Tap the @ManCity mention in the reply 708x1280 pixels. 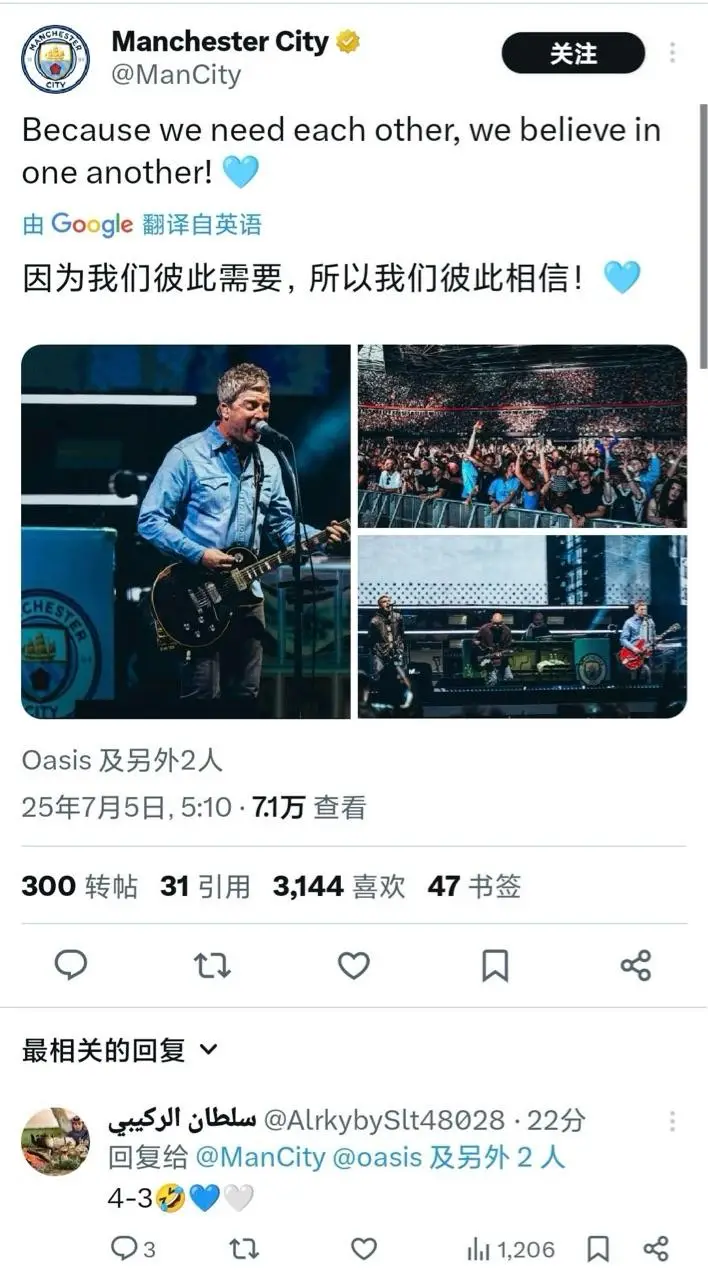[x=260, y=1158]
